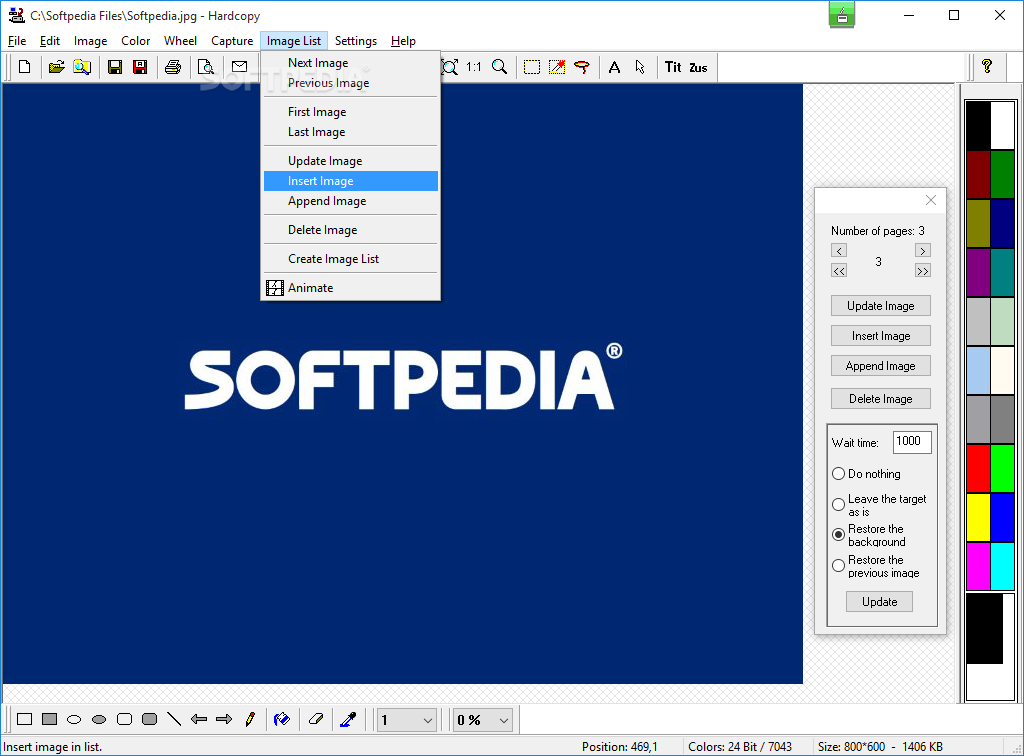
Task: Click the Delete Image panel button
Action: click(880, 399)
